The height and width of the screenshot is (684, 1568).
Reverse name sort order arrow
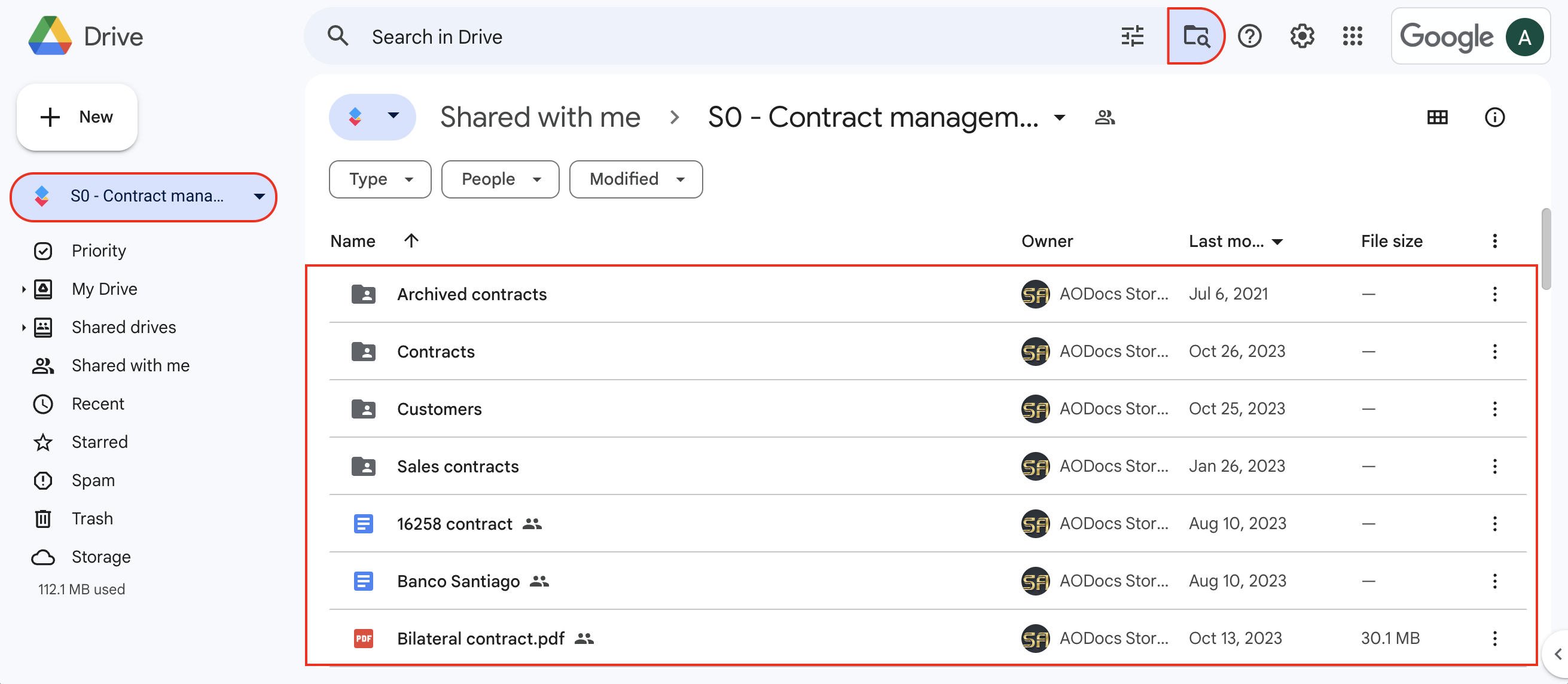click(x=411, y=241)
